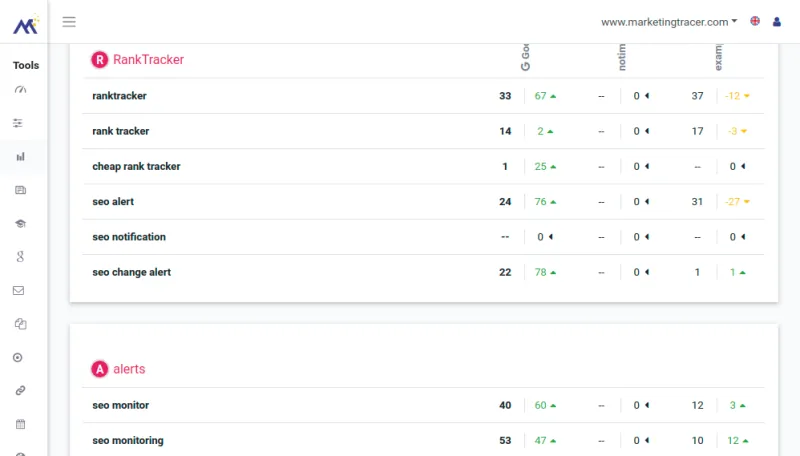Click the Tools sidebar label
Viewport: 800px width, 456px height.
click(x=26, y=65)
